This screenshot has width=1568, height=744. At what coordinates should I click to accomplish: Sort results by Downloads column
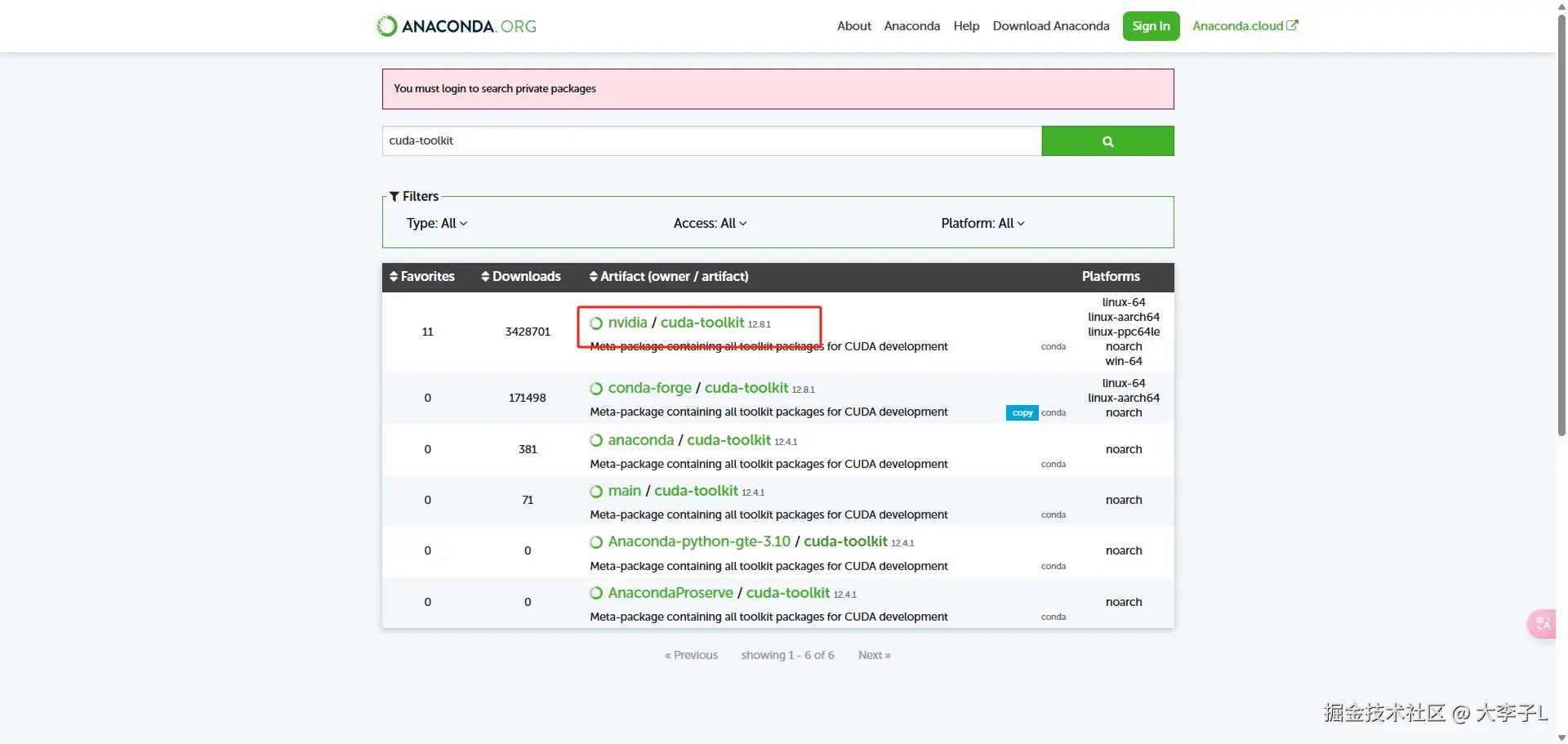pos(521,277)
